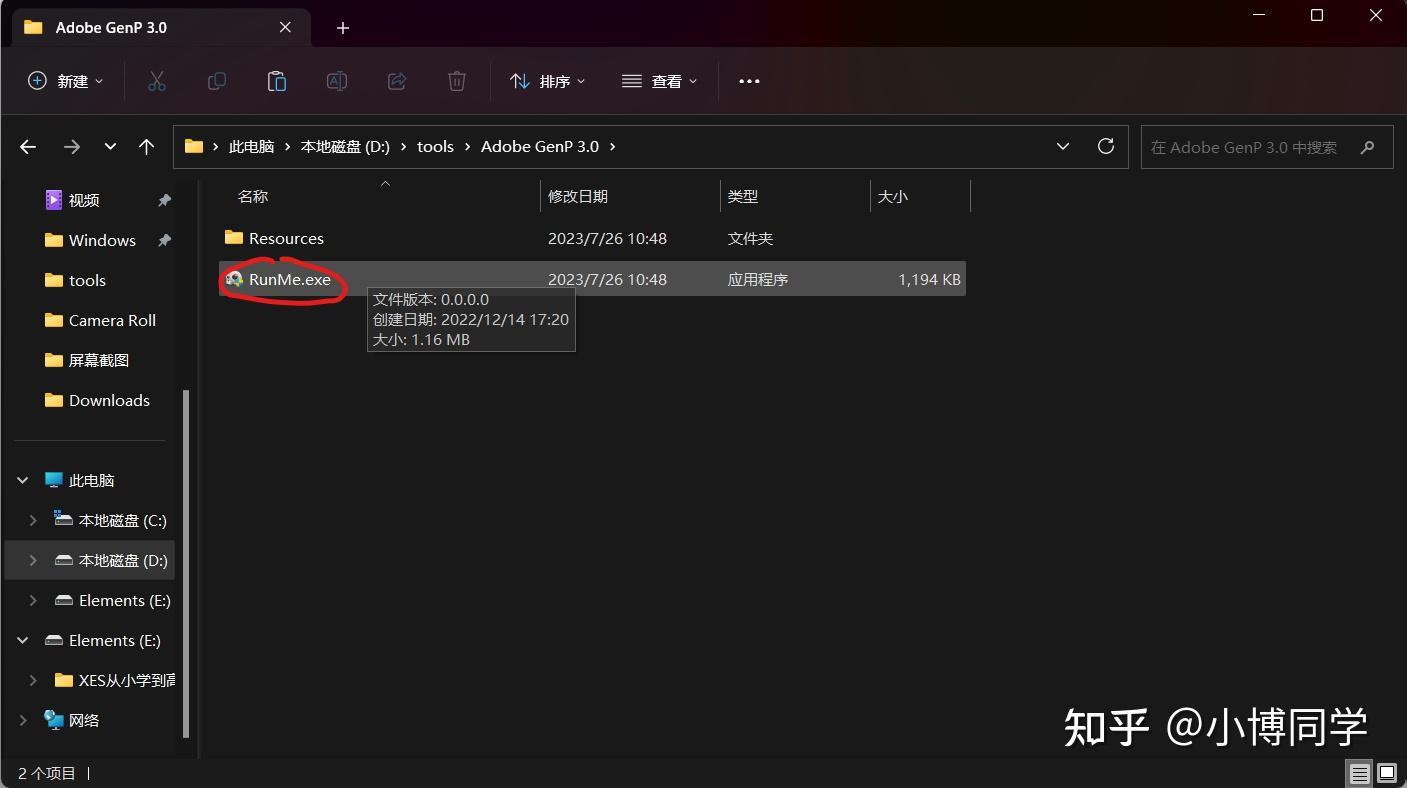Screen dimensions: 1407x788
Task: Delete using the trash icon in the toolbar
Action: (x=456, y=81)
